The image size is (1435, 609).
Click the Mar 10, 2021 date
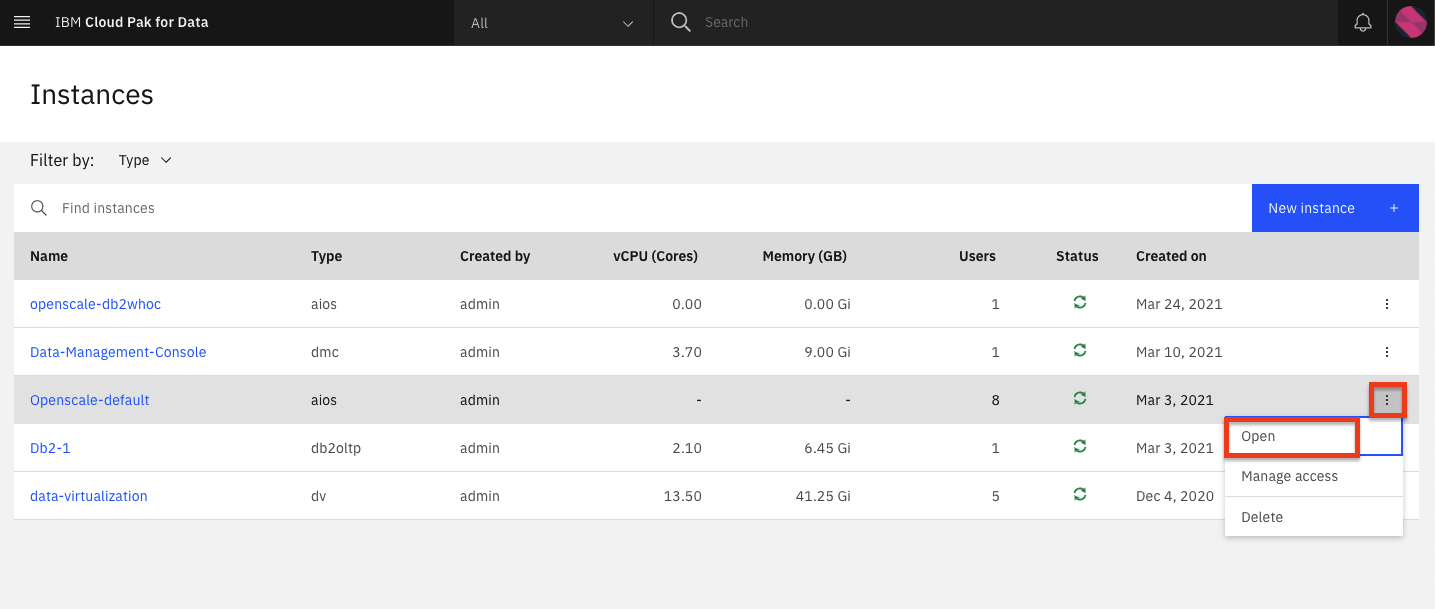(x=1179, y=352)
